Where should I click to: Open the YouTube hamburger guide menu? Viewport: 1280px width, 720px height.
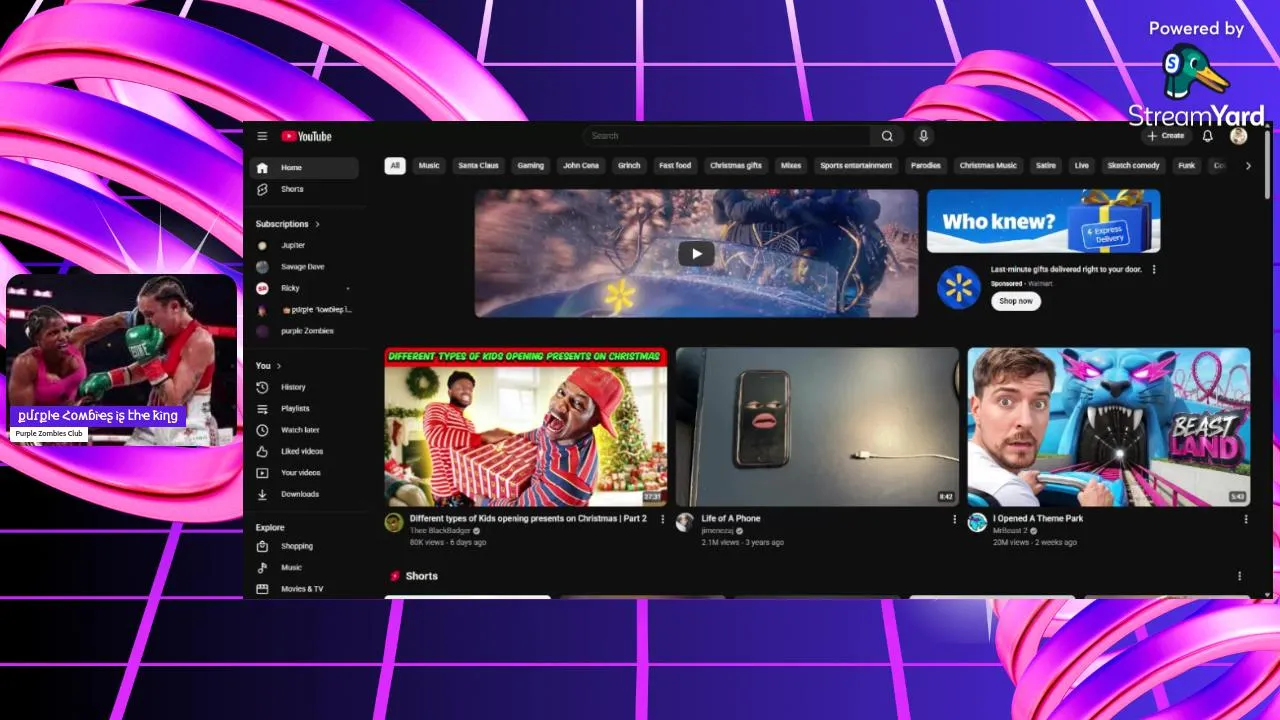click(x=262, y=136)
